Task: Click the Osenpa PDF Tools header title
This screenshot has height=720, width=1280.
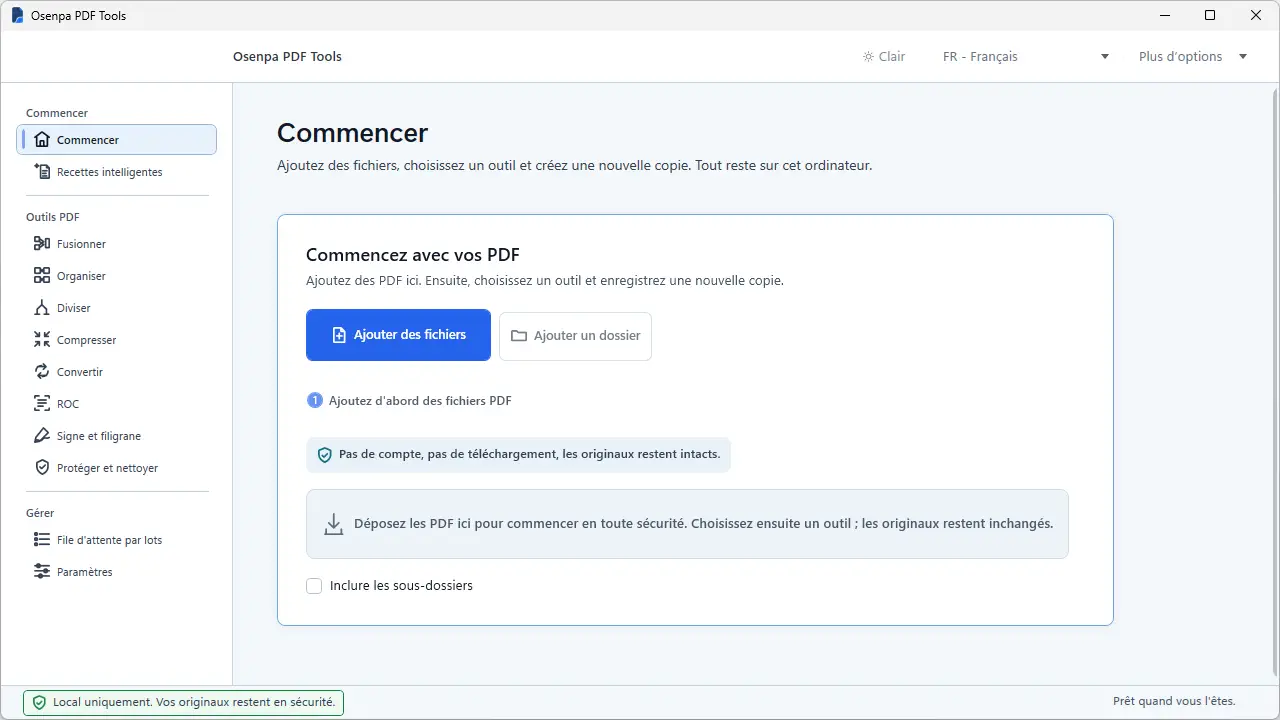Action: 288,57
